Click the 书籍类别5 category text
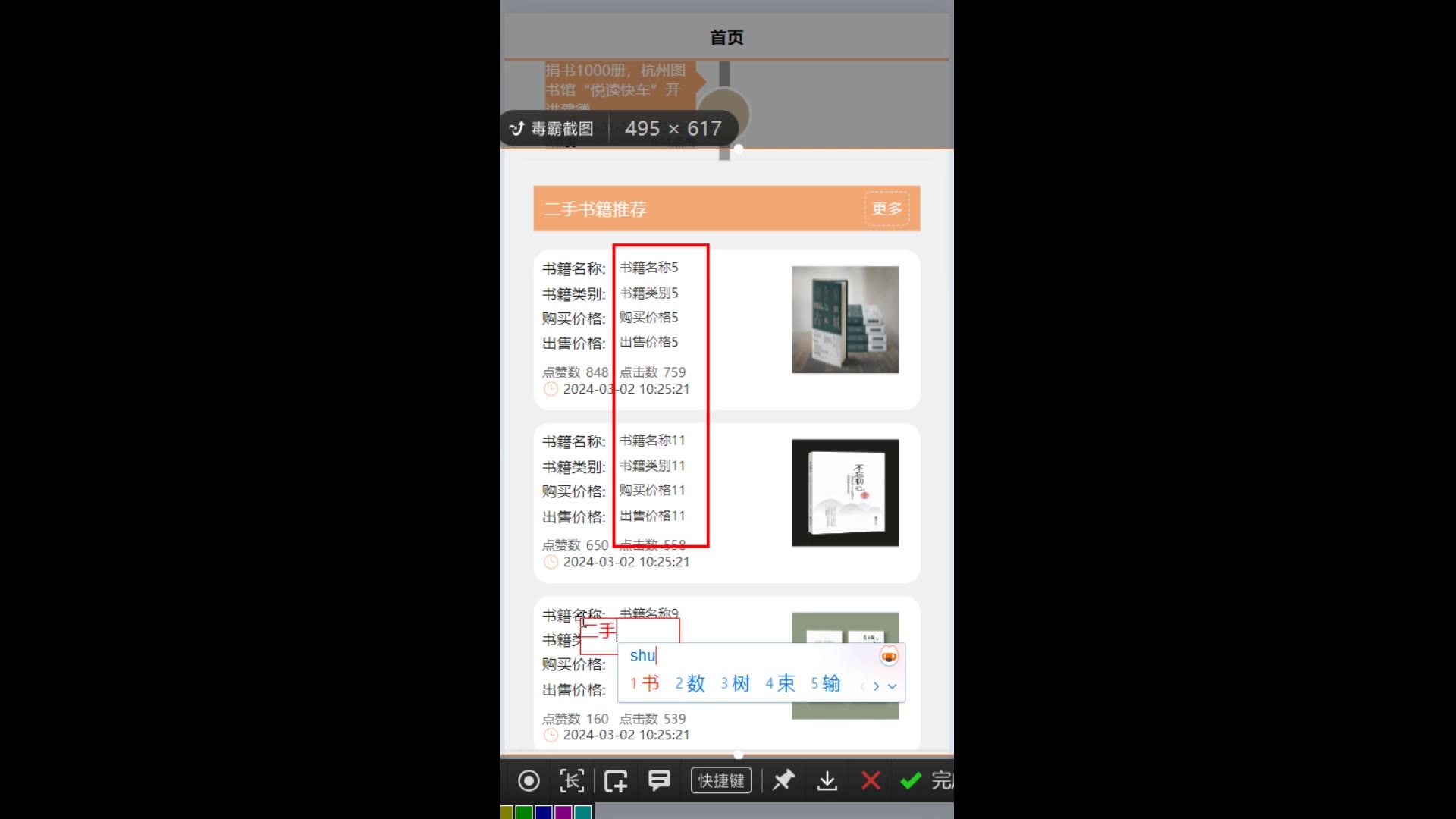The height and width of the screenshot is (819, 1456). (649, 293)
